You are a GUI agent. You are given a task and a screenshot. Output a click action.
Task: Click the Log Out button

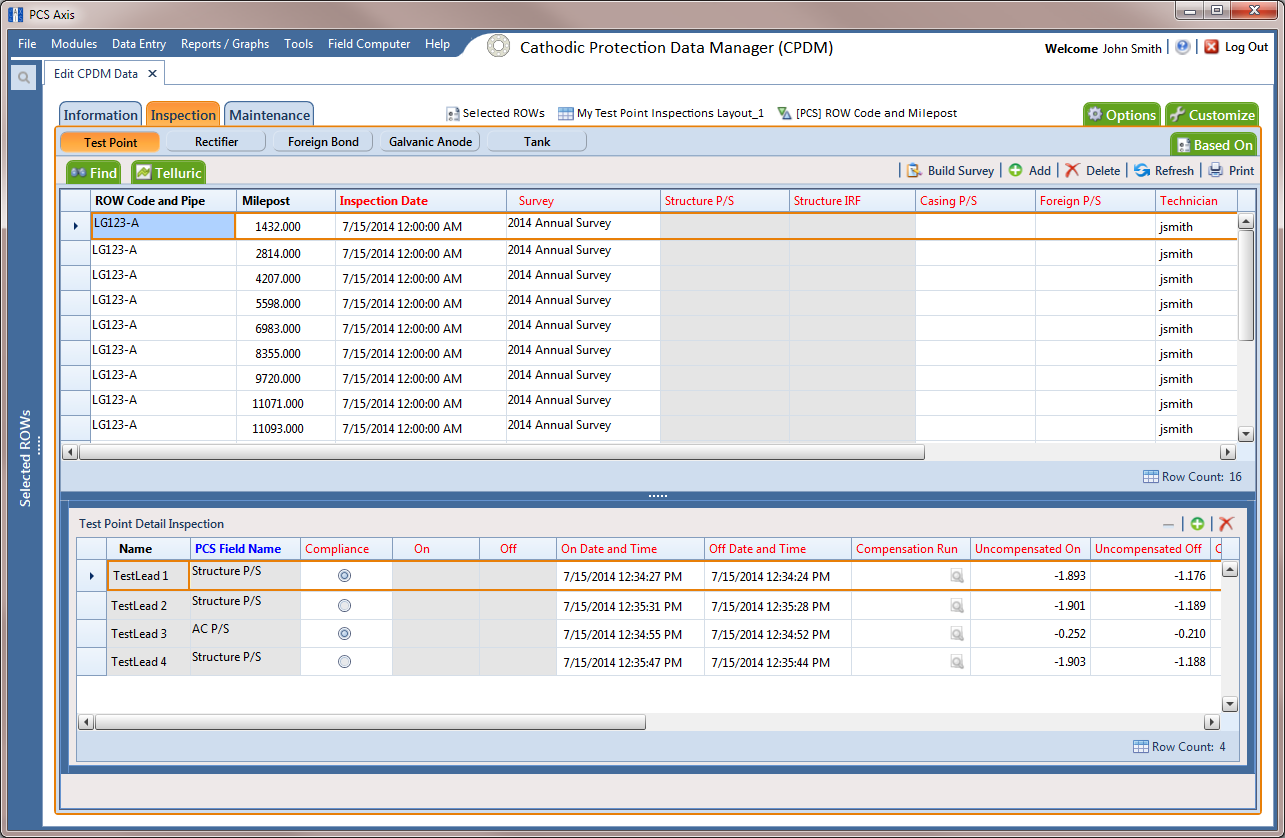[x=1236, y=47]
